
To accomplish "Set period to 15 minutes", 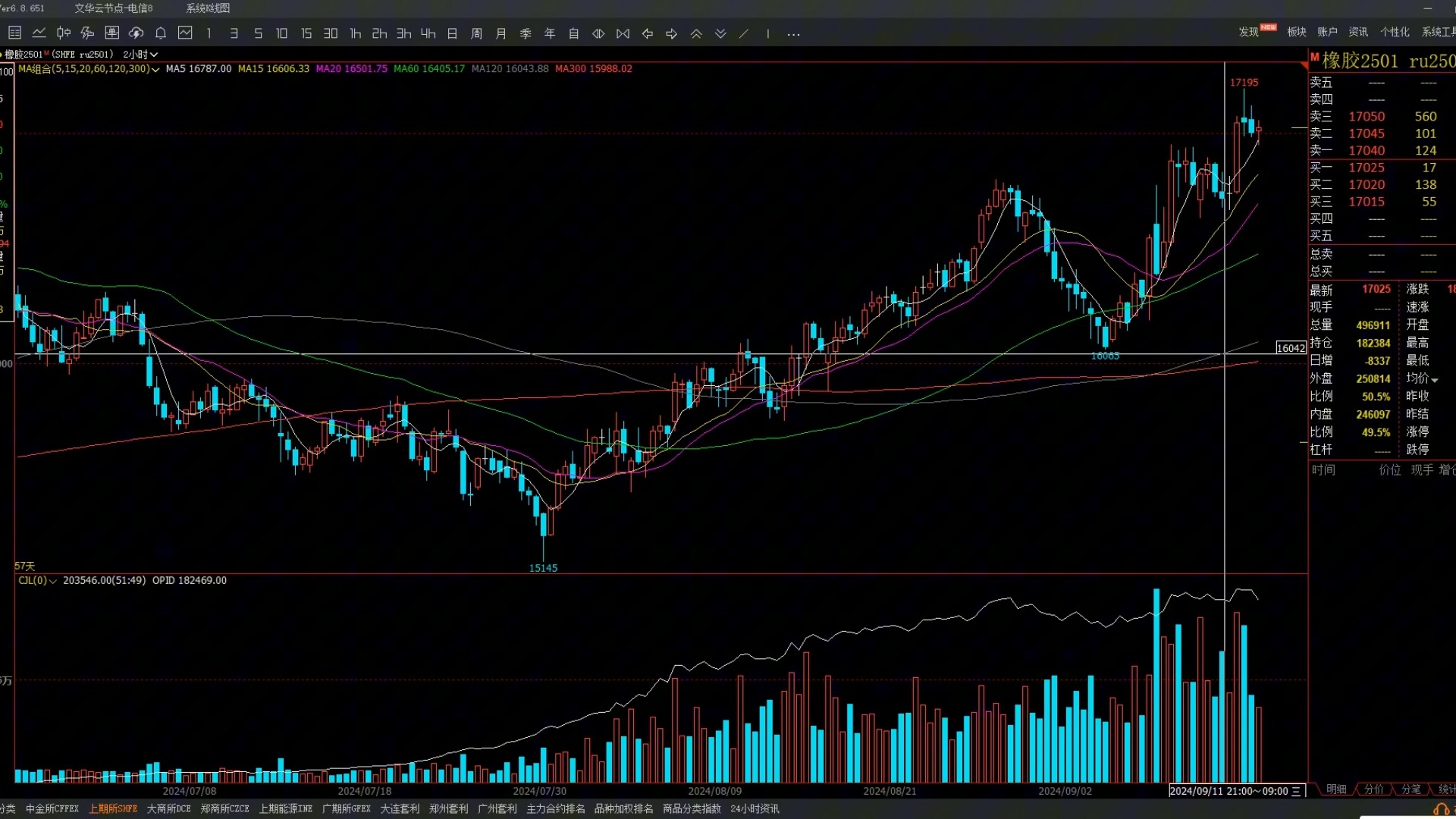I will (306, 33).
